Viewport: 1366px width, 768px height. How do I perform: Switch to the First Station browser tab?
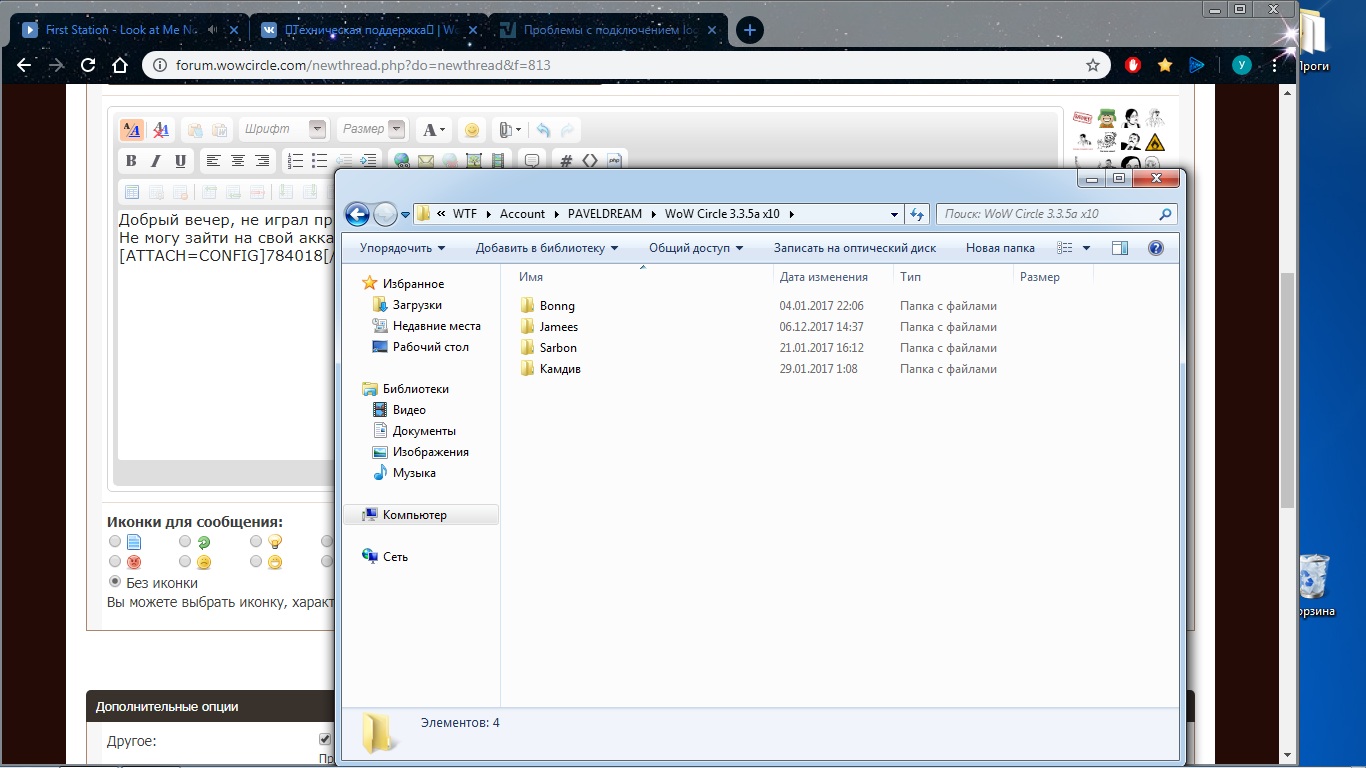pyautogui.click(x=120, y=30)
